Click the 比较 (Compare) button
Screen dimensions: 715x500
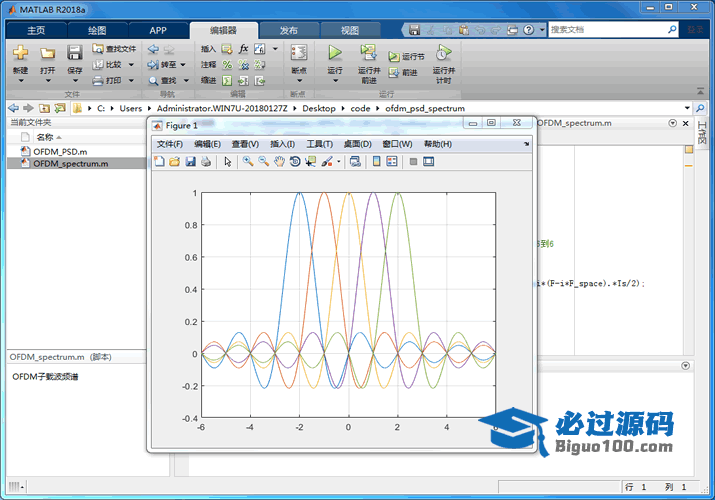tap(112, 64)
